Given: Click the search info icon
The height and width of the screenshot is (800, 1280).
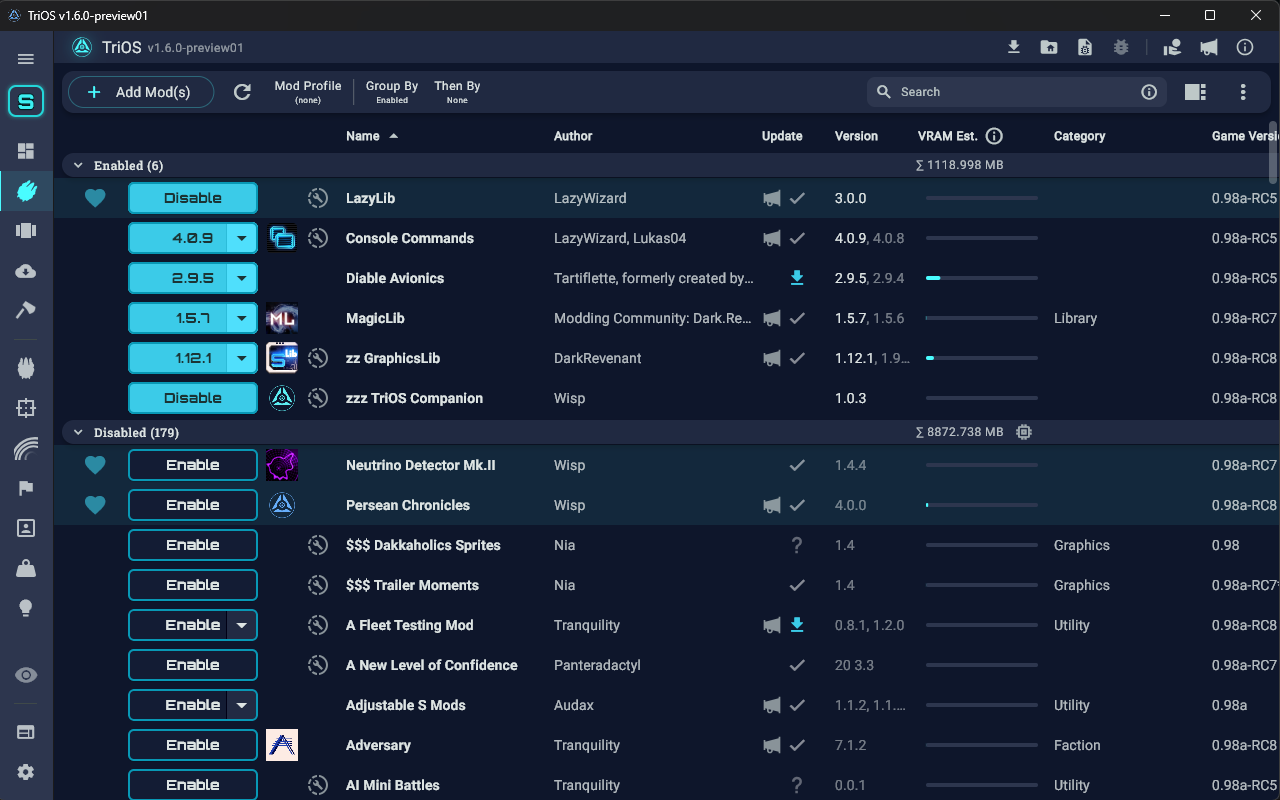Looking at the screenshot, I should [x=1149, y=92].
